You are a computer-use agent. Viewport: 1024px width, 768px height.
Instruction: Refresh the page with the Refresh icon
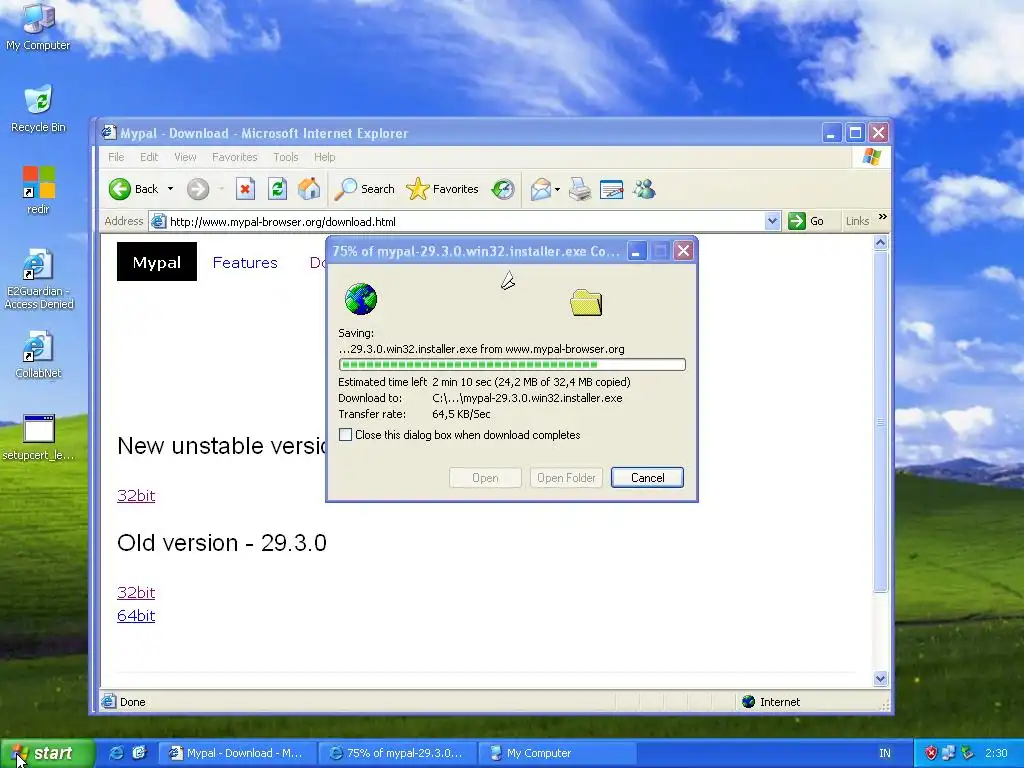point(278,189)
